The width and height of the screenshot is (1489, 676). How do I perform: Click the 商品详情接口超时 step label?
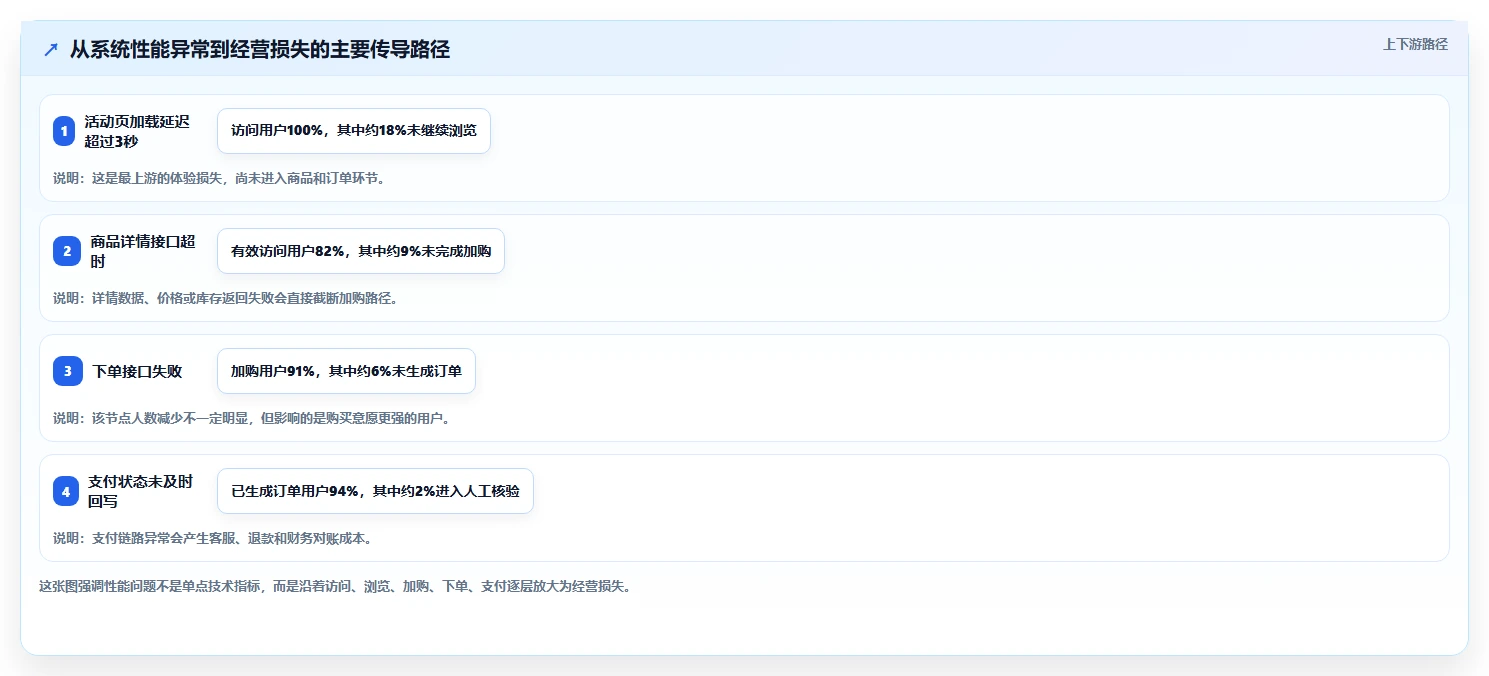[143, 251]
